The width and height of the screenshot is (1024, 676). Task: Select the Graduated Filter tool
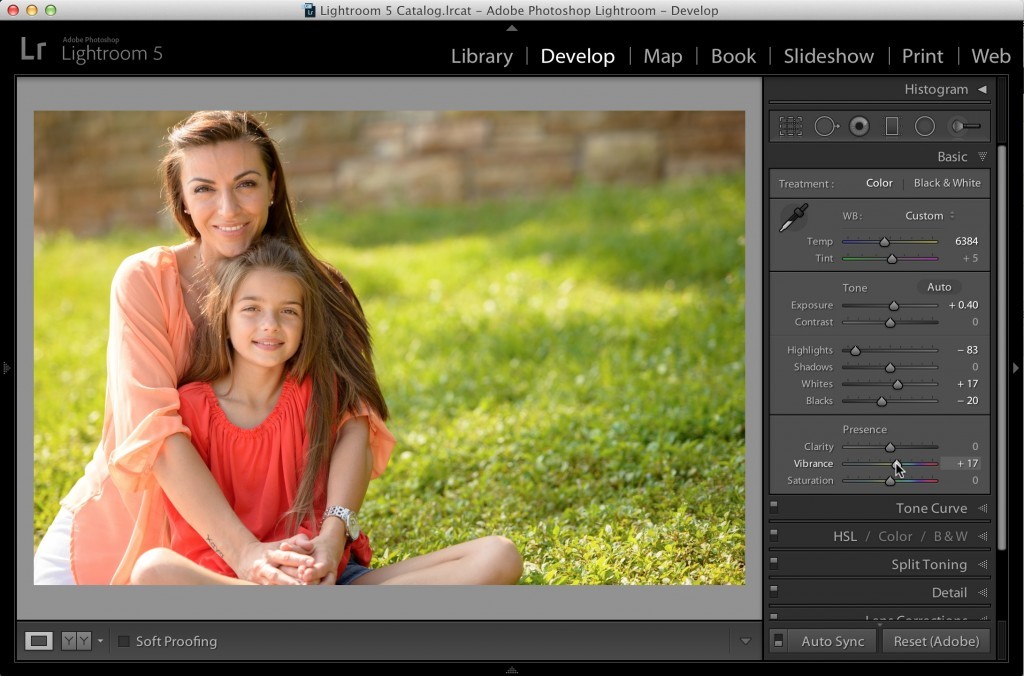point(891,126)
